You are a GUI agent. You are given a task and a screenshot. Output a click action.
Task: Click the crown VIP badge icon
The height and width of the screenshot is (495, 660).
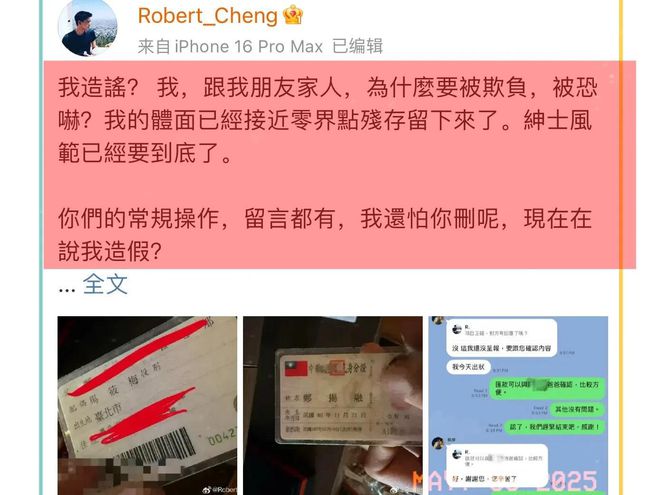tap(293, 15)
